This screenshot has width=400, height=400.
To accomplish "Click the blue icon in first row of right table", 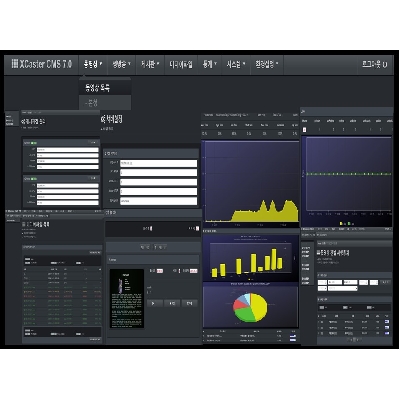I will coord(387,322).
